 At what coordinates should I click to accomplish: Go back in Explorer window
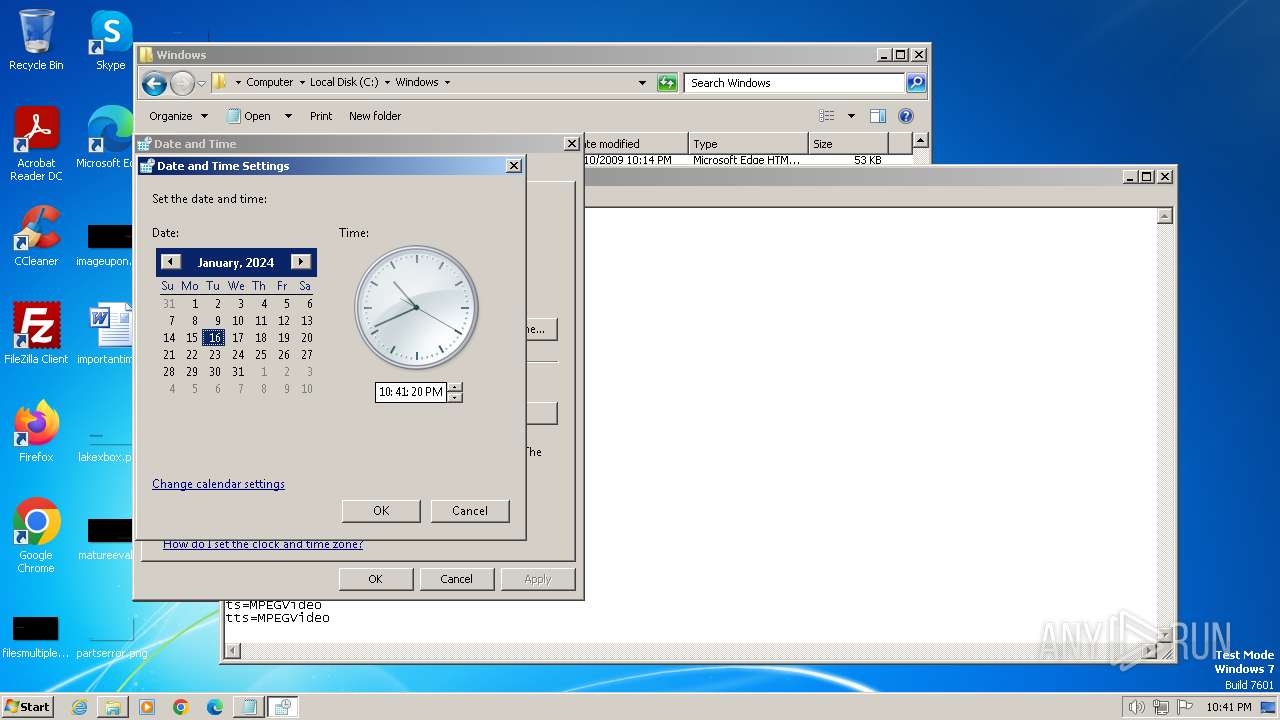(x=154, y=83)
